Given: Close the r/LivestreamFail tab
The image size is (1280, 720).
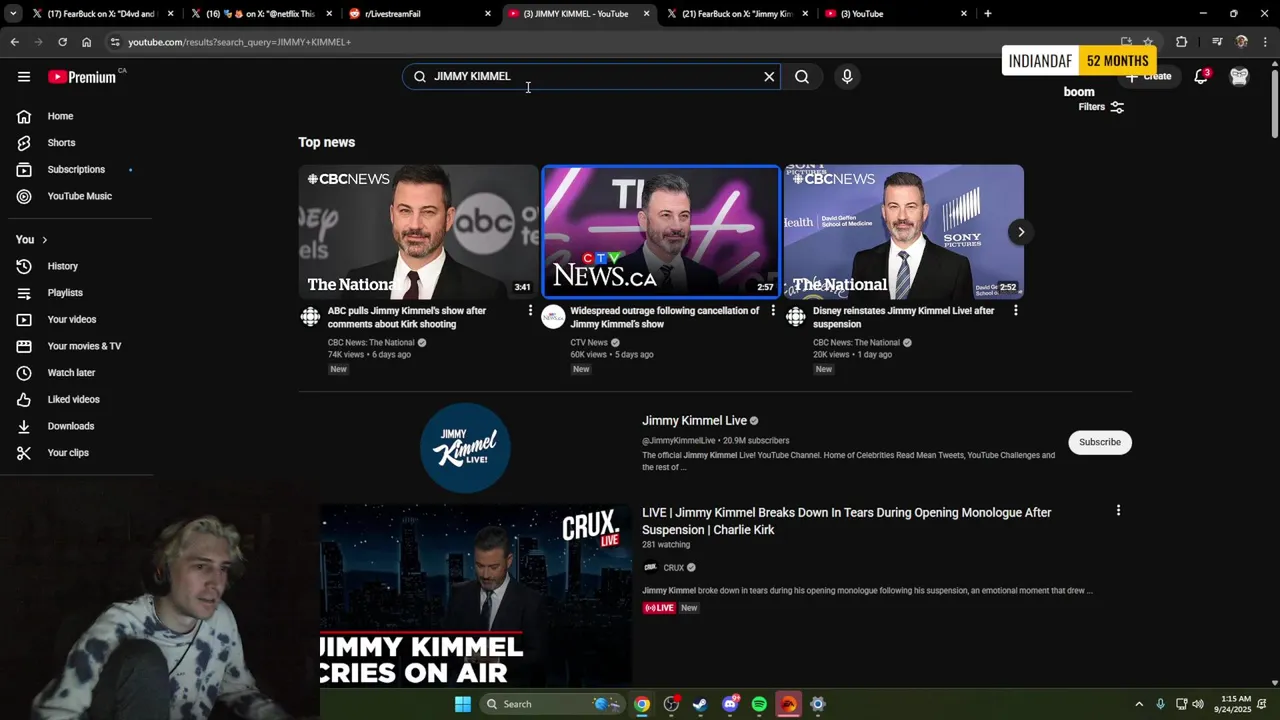Looking at the screenshot, I should (x=488, y=14).
